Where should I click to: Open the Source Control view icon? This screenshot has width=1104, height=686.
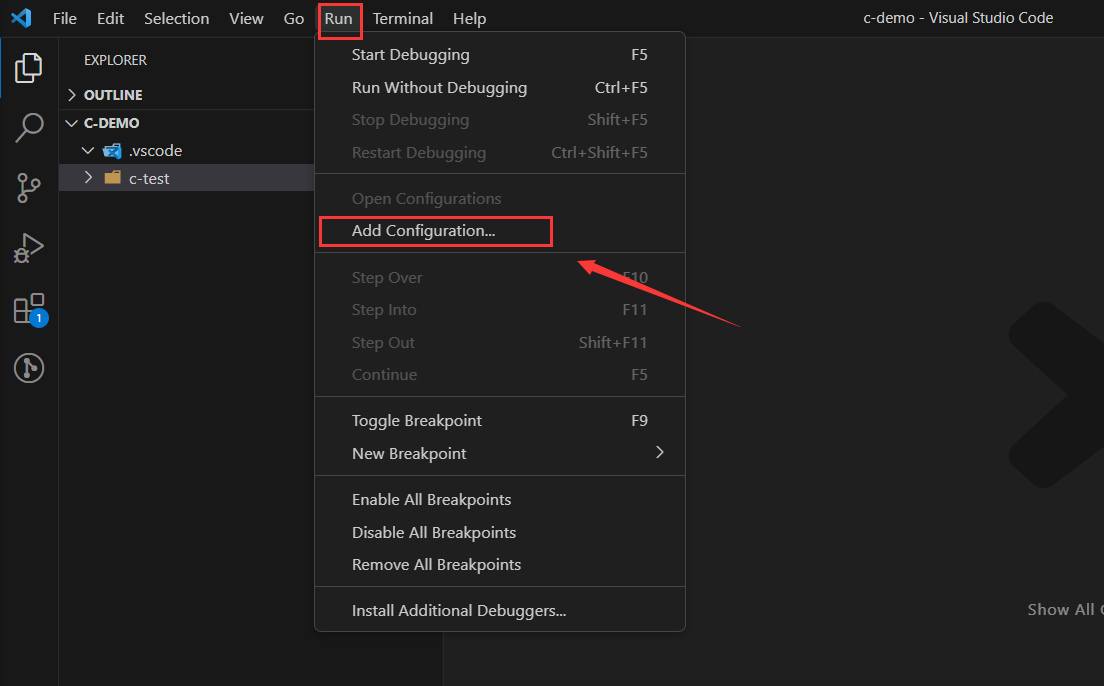29,188
